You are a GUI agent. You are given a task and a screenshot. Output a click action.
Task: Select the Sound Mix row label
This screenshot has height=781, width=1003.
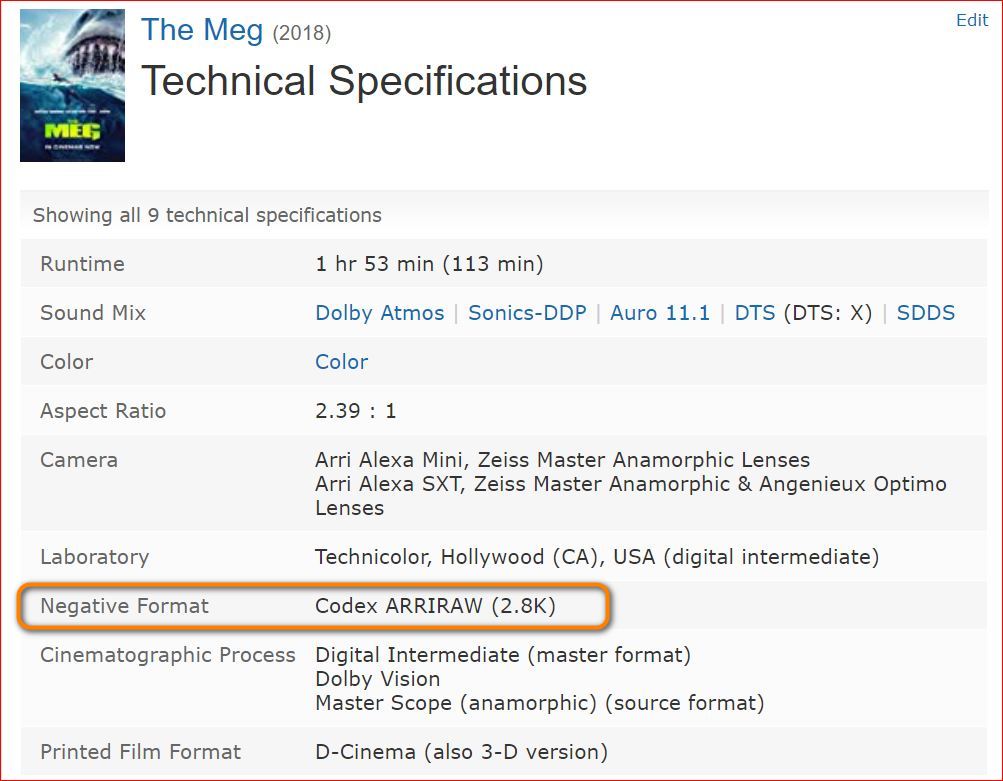tap(93, 313)
